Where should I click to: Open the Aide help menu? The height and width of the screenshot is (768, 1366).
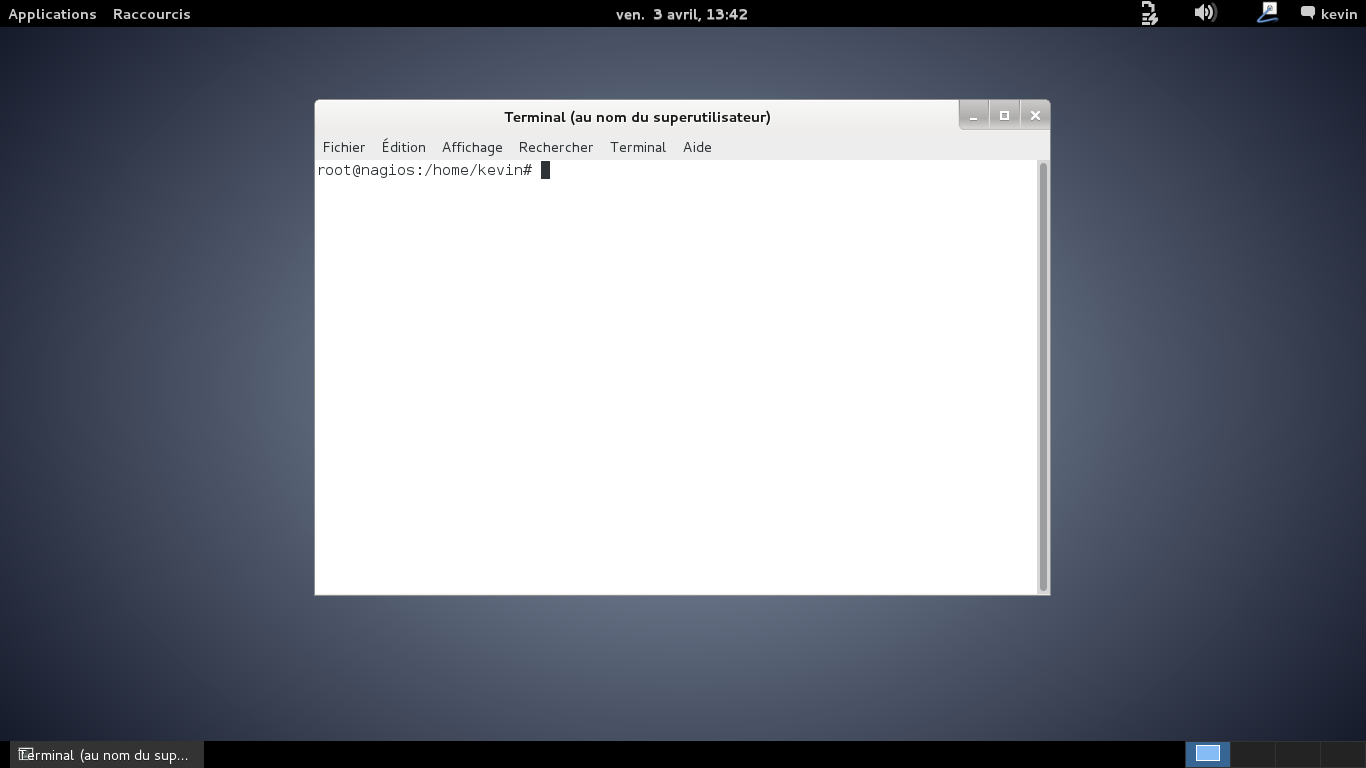point(697,147)
